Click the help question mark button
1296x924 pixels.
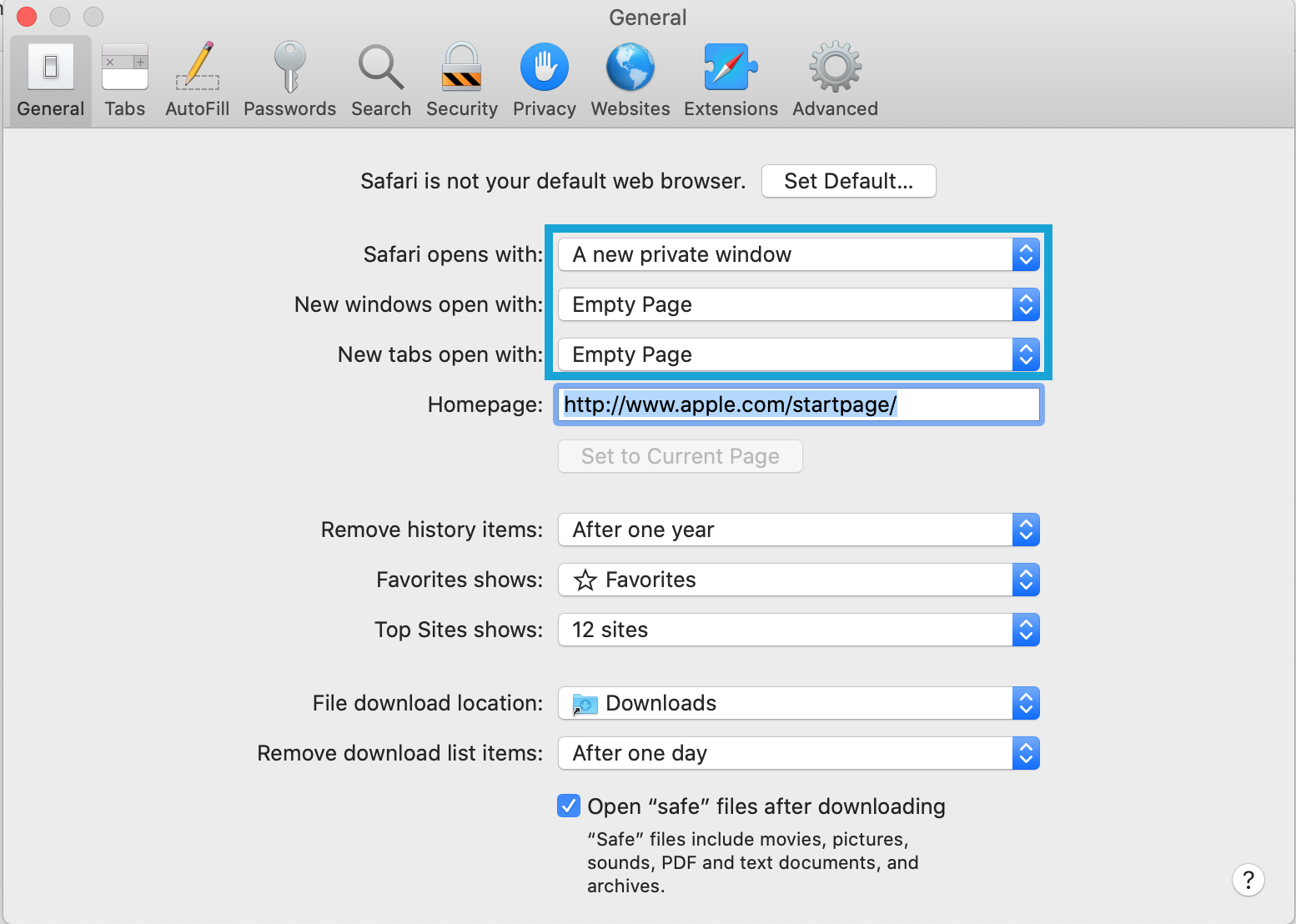pyautogui.click(x=1248, y=880)
